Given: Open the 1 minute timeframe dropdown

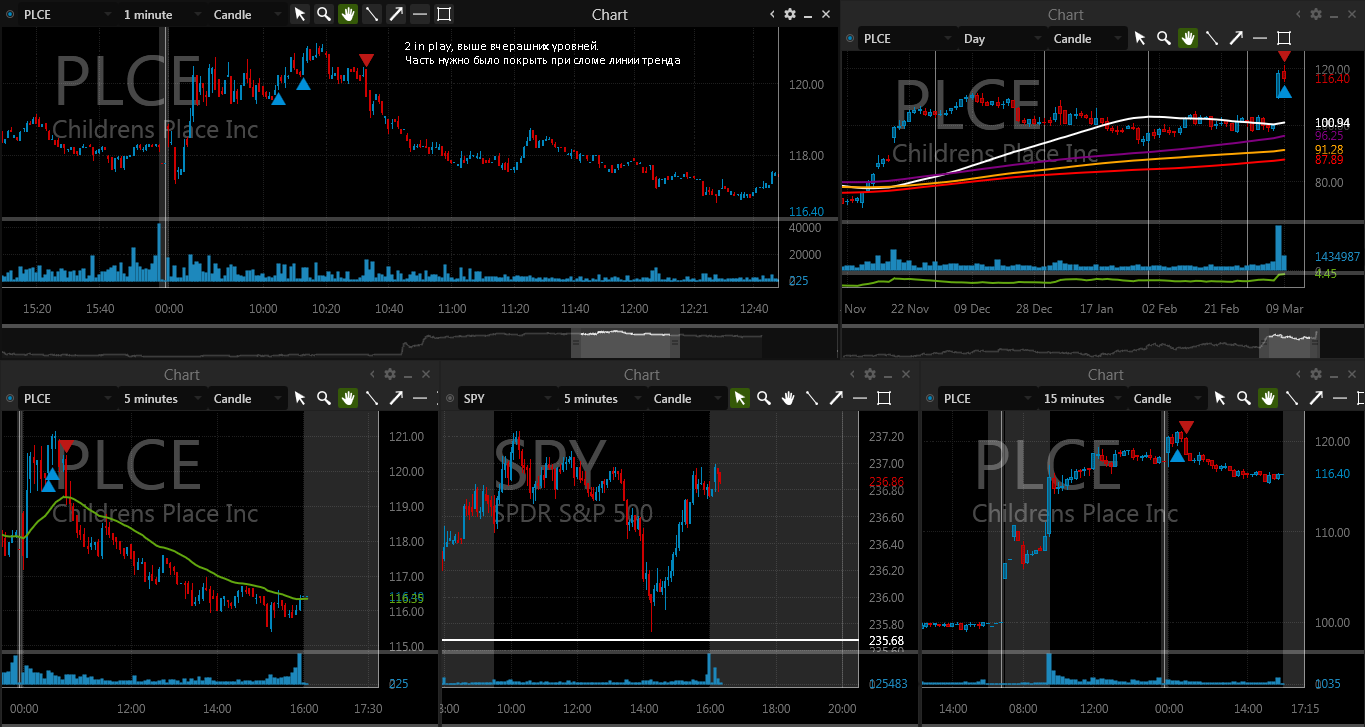Looking at the screenshot, I should (x=160, y=14).
